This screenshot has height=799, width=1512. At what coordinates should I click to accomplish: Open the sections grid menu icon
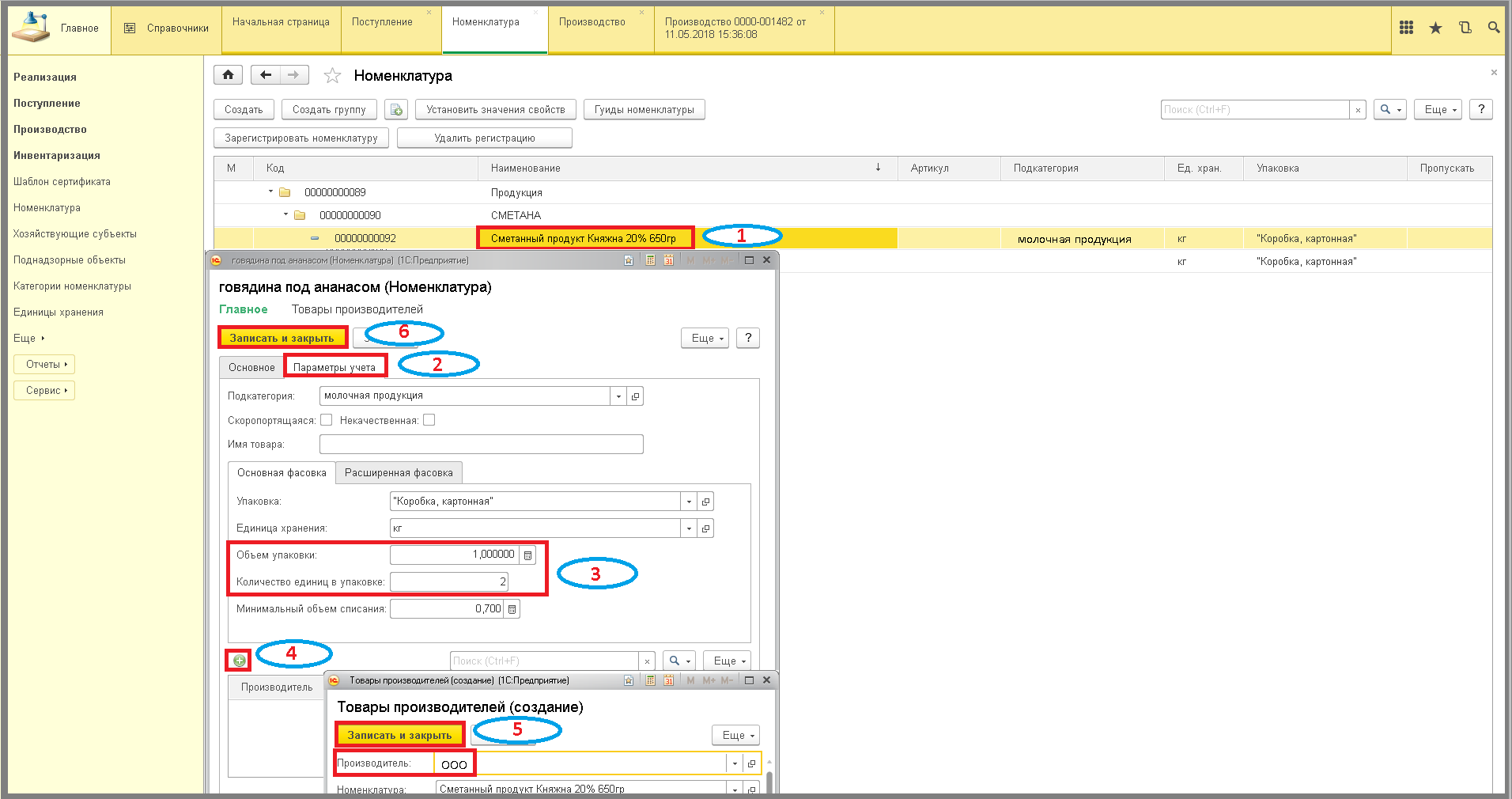click(1406, 28)
